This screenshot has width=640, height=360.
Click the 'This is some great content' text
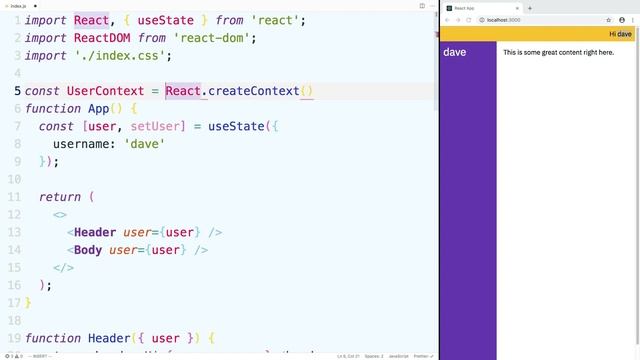pyautogui.click(x=558, y=52)
